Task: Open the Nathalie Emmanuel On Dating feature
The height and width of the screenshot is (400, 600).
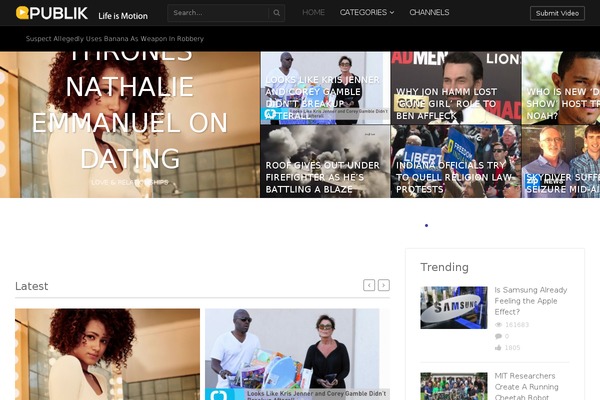Action: [x=130, y=122]
